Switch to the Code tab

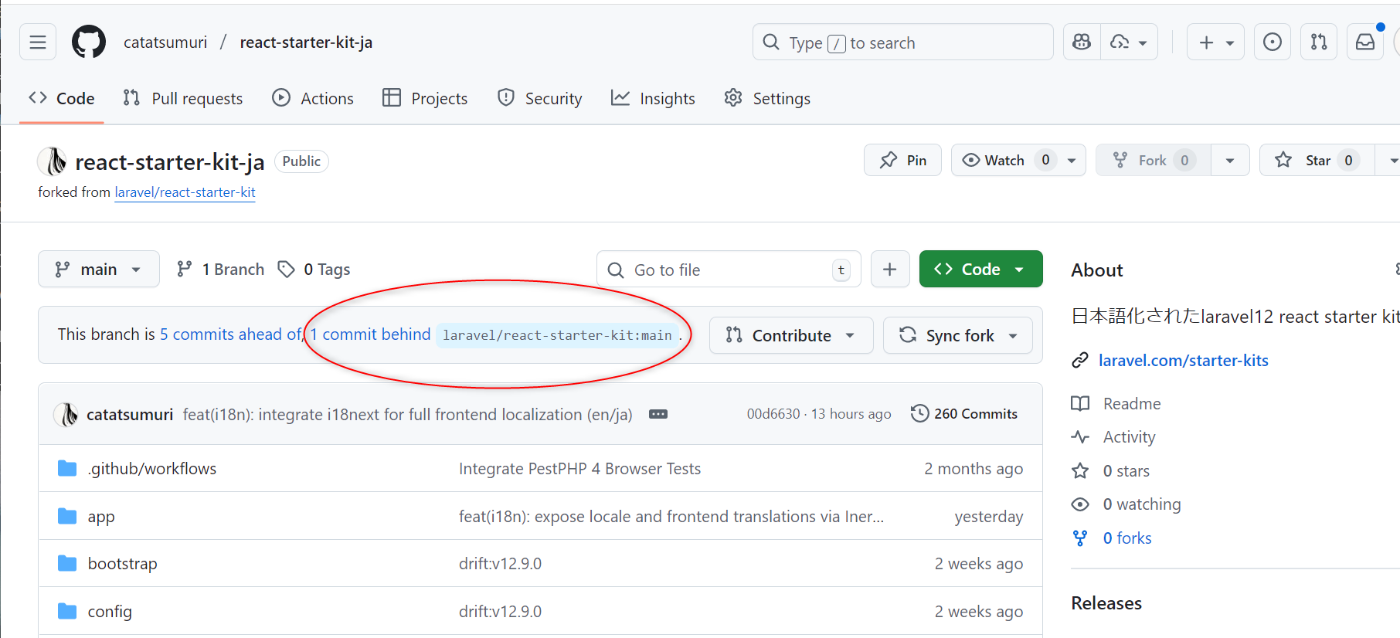[x=62, y=98]
